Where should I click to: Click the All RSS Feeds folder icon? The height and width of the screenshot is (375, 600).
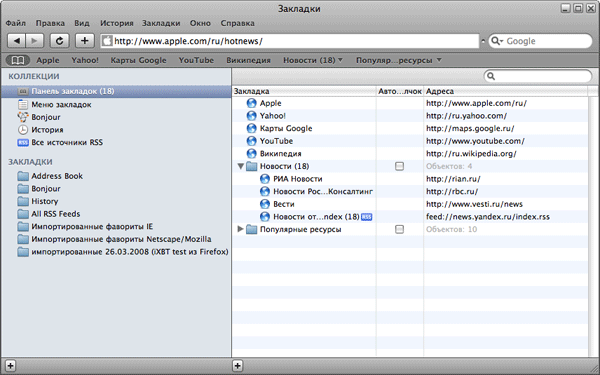(x=23, y=214)
